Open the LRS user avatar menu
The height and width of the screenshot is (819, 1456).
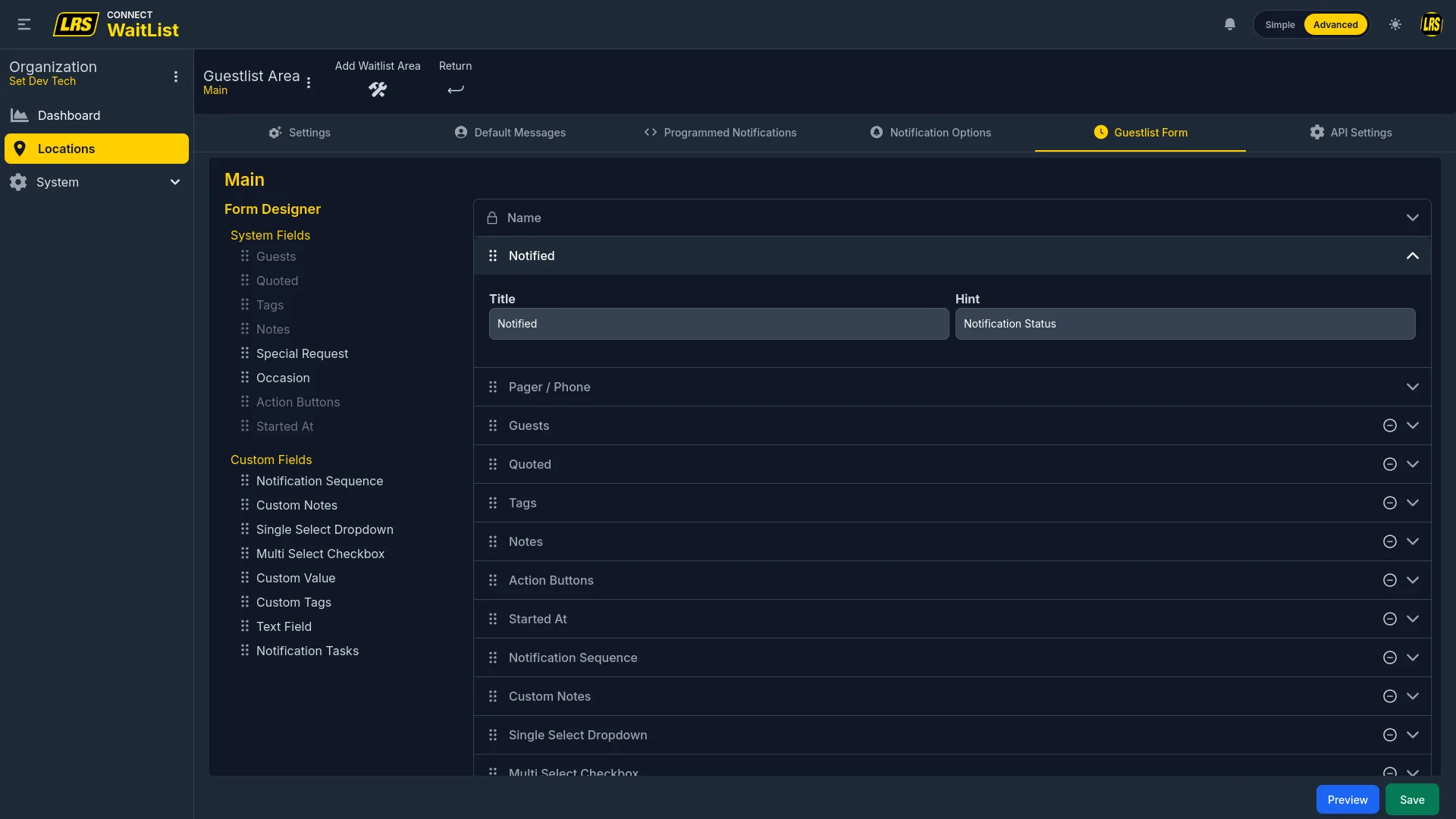point(1431,24)
